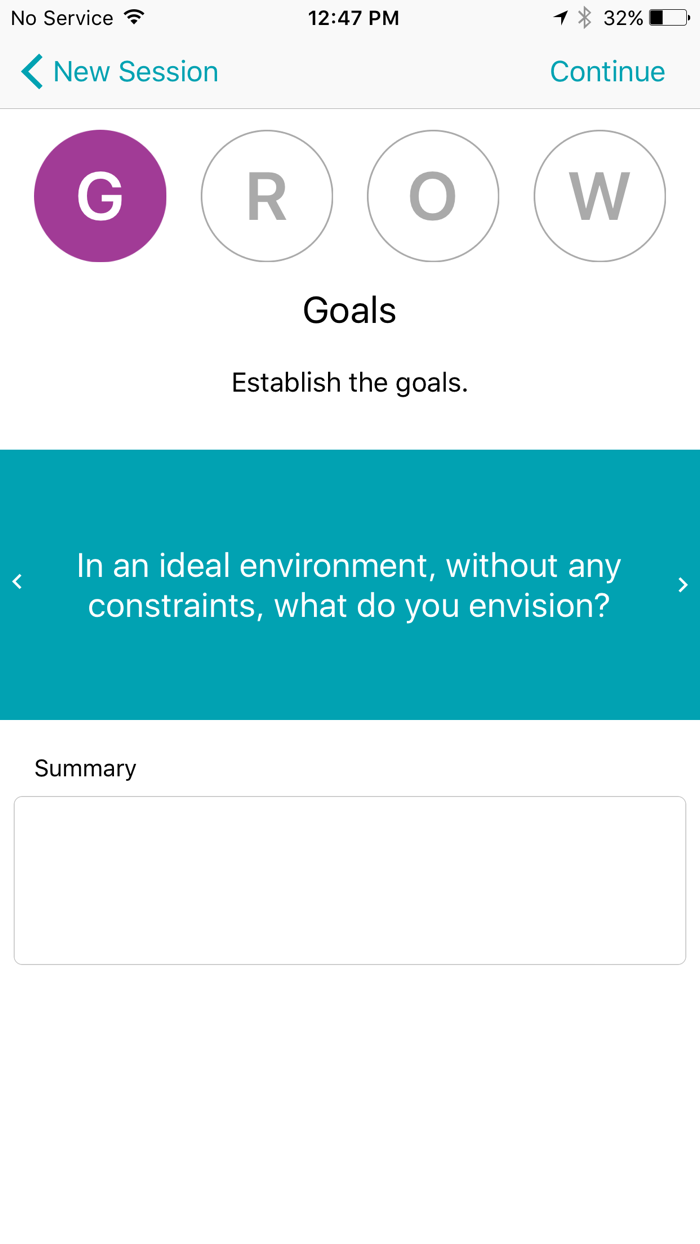Image resolution: width=700 pixels, height=1244 pixels.
Task: Go back via New Session label
Action: tap(135, 72)
